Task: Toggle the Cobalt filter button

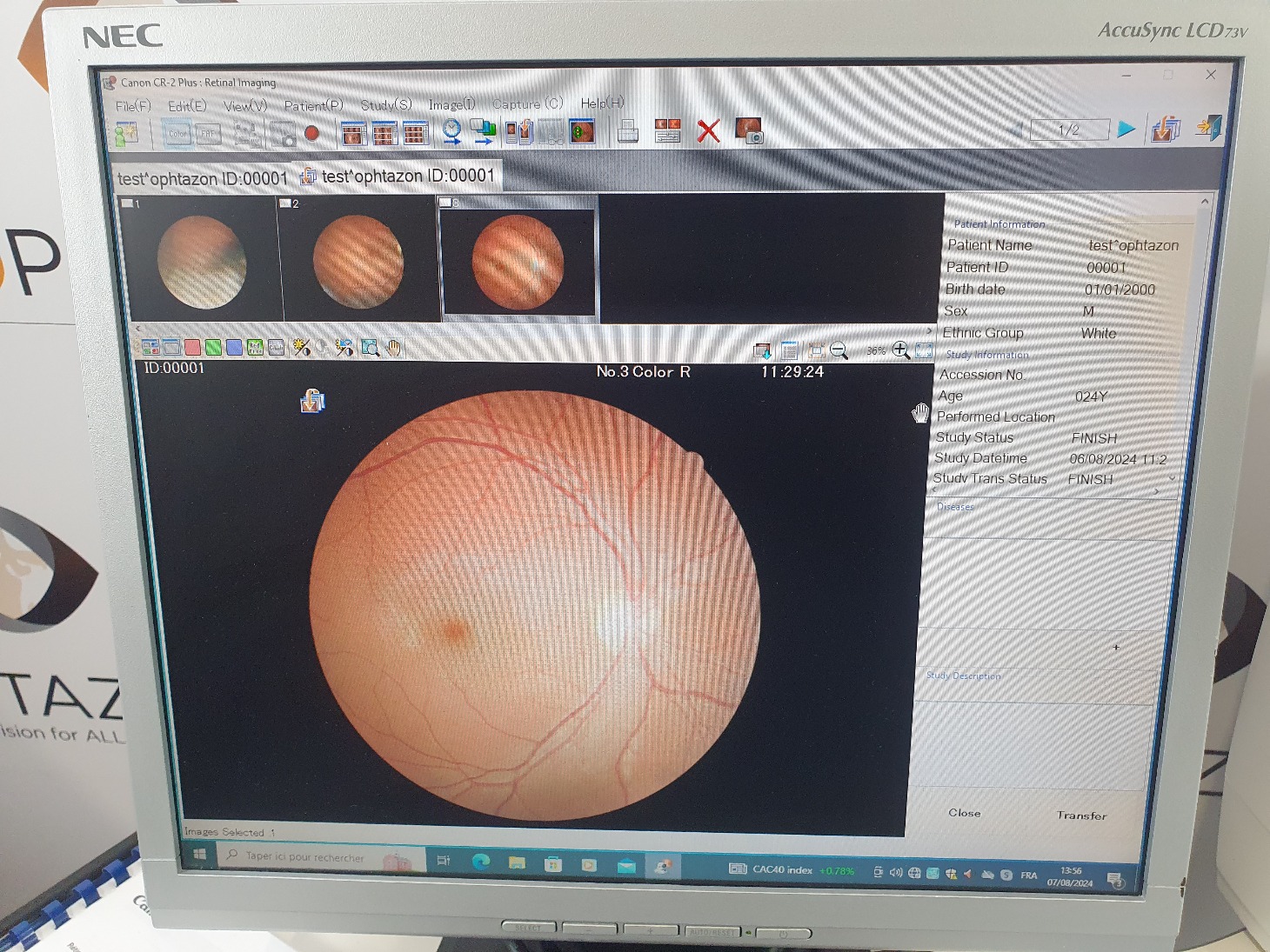Action: (x=276, y=348)
